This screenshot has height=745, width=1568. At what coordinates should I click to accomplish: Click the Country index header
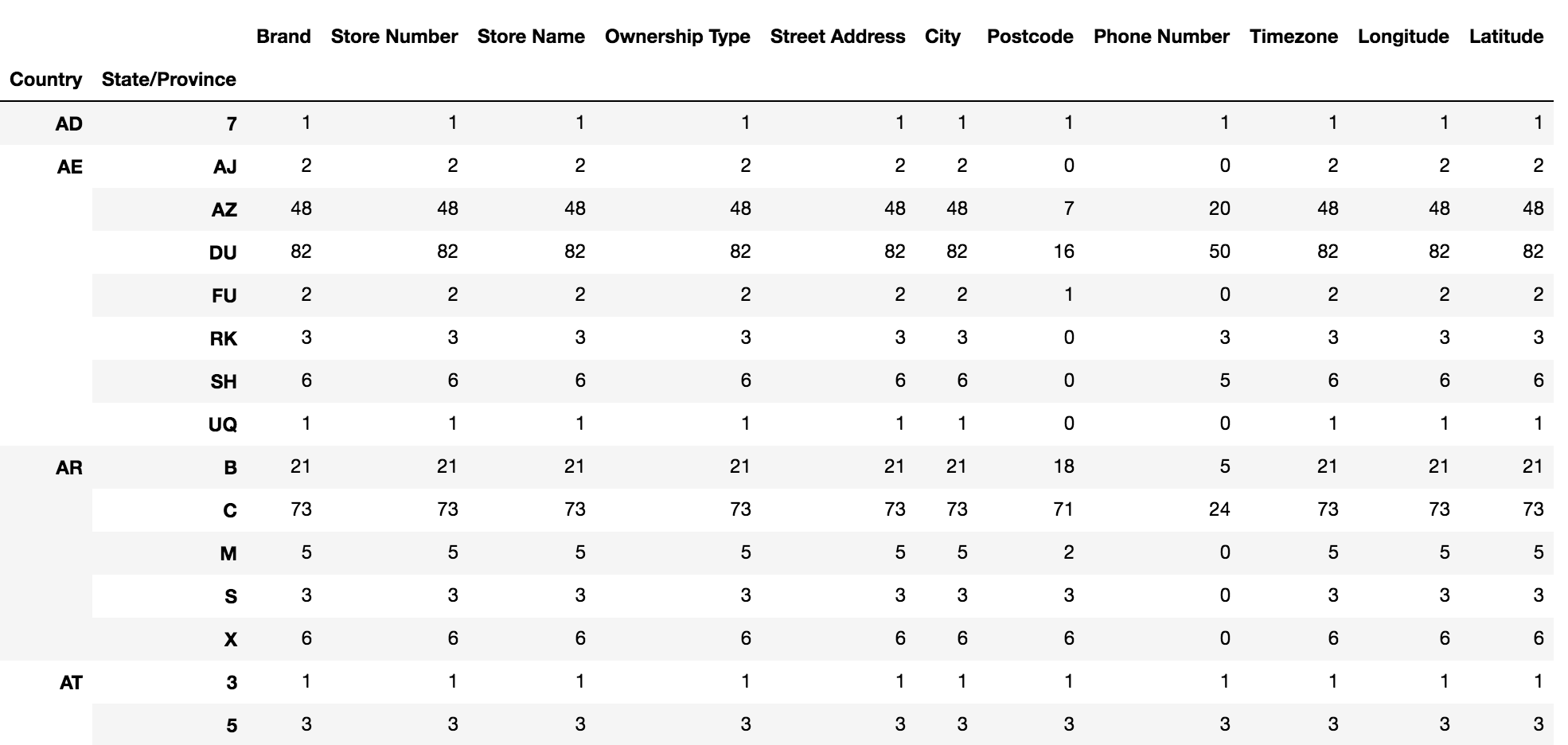point(46,80)
